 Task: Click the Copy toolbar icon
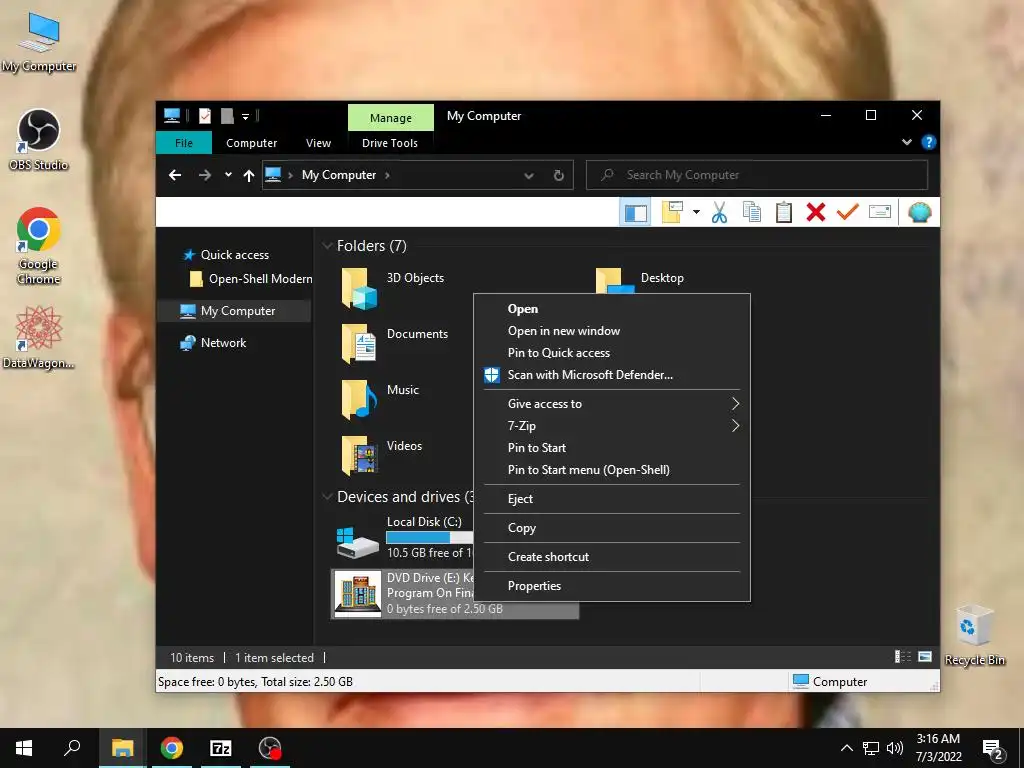(x=752, y=212)
